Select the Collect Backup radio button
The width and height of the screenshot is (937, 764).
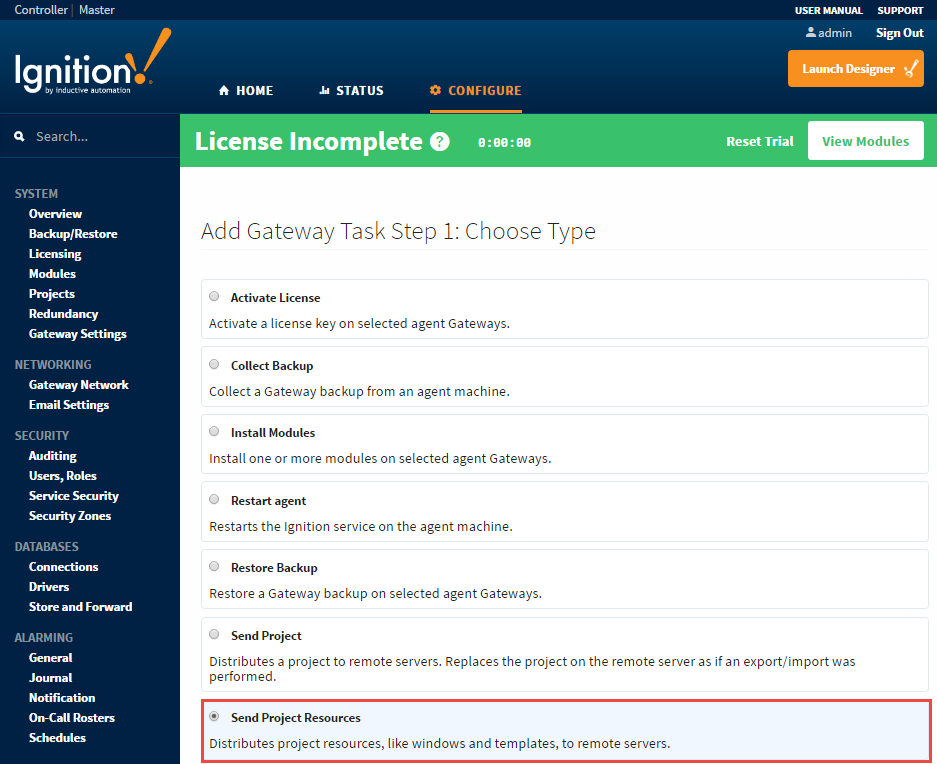point(214,365)
